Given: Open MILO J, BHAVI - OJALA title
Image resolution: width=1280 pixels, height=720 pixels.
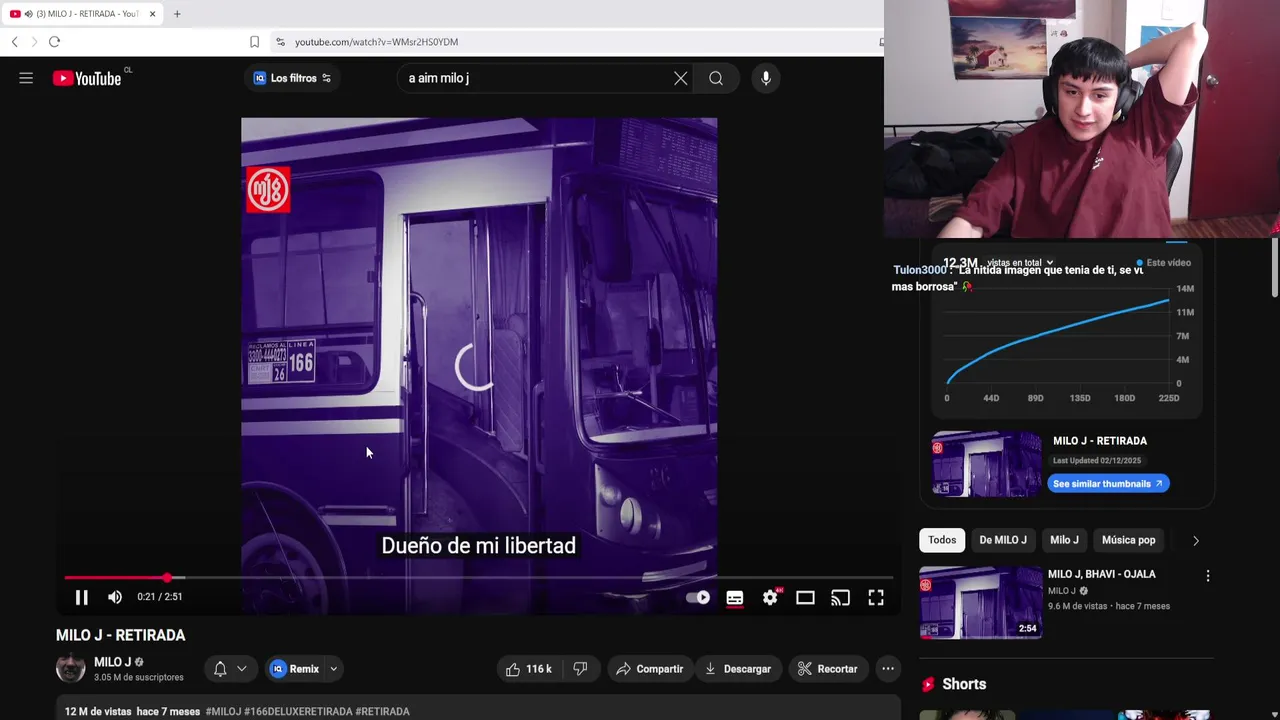Looking at the screenshot, I should (x=1101, y=574).
